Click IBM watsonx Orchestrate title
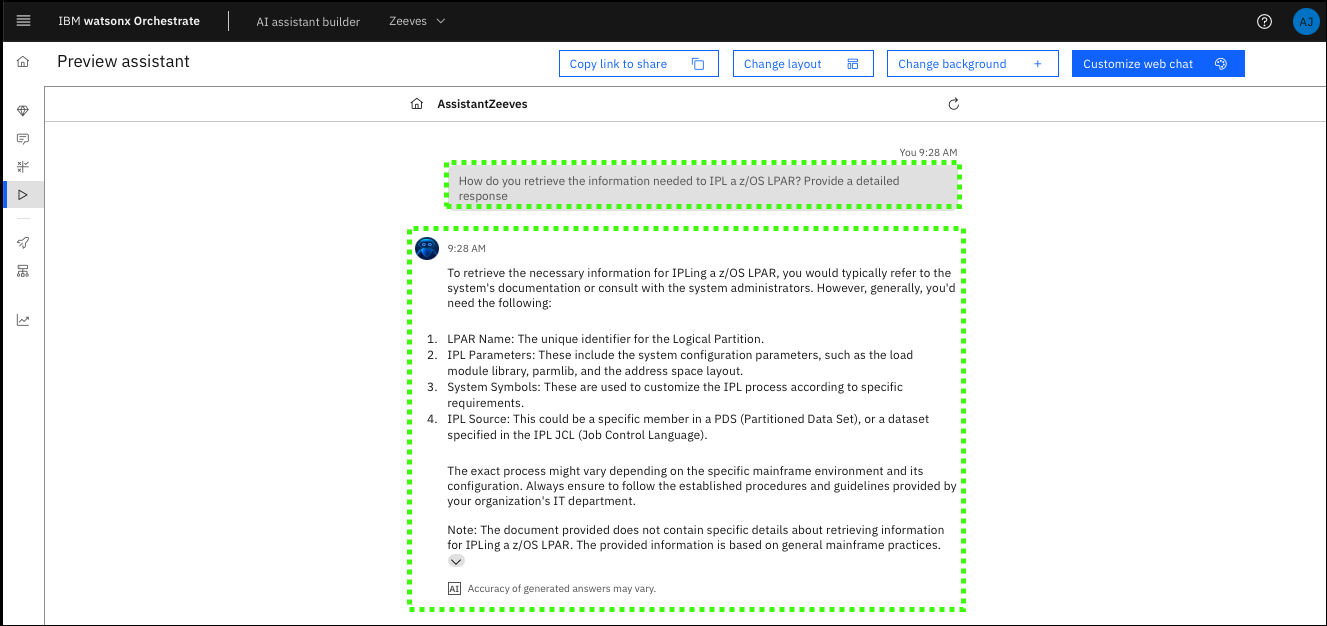The height and width of the screenshot is (626, 1327). (x=129, y=21)
